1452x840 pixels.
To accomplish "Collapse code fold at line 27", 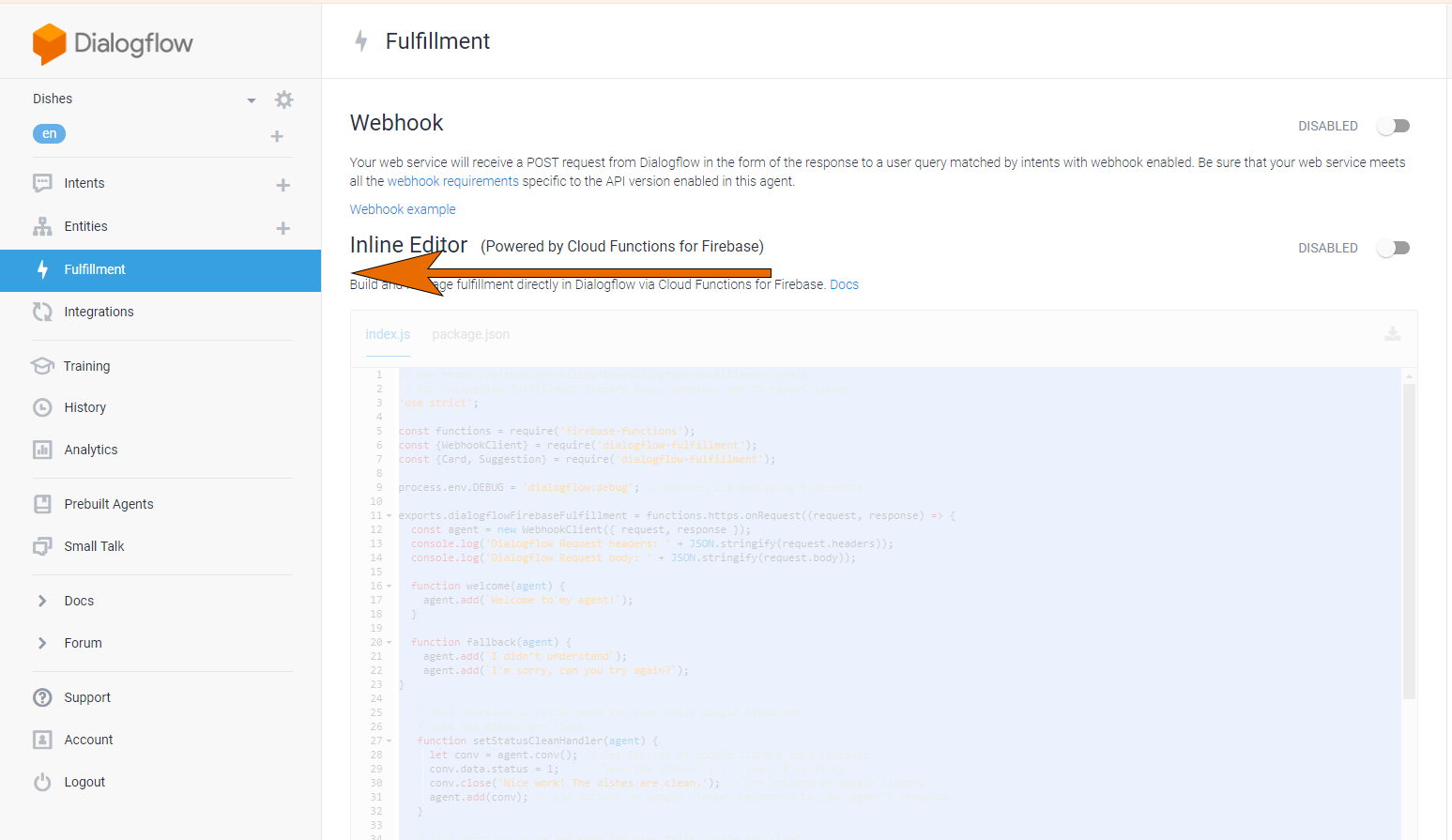I will pyautogui.click(x=389, y=741).
